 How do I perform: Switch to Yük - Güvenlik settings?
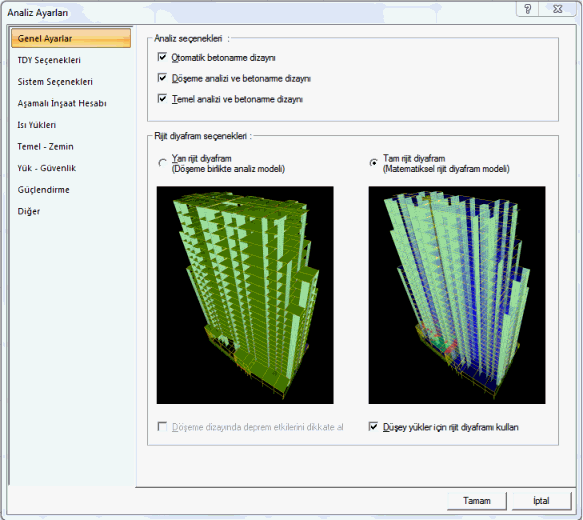pos(46,168)
